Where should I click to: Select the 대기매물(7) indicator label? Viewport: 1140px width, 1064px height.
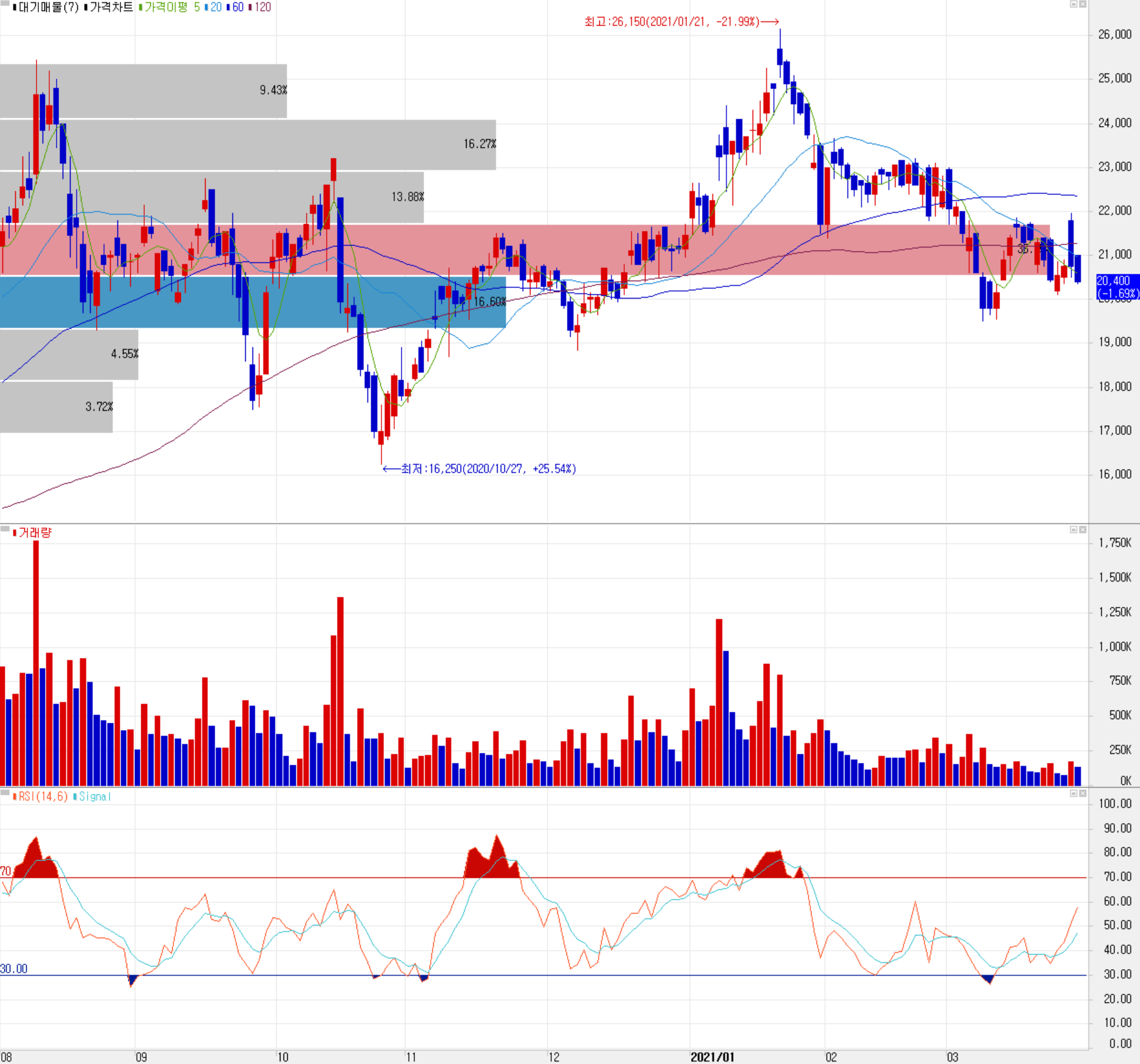tap(46, 7)
